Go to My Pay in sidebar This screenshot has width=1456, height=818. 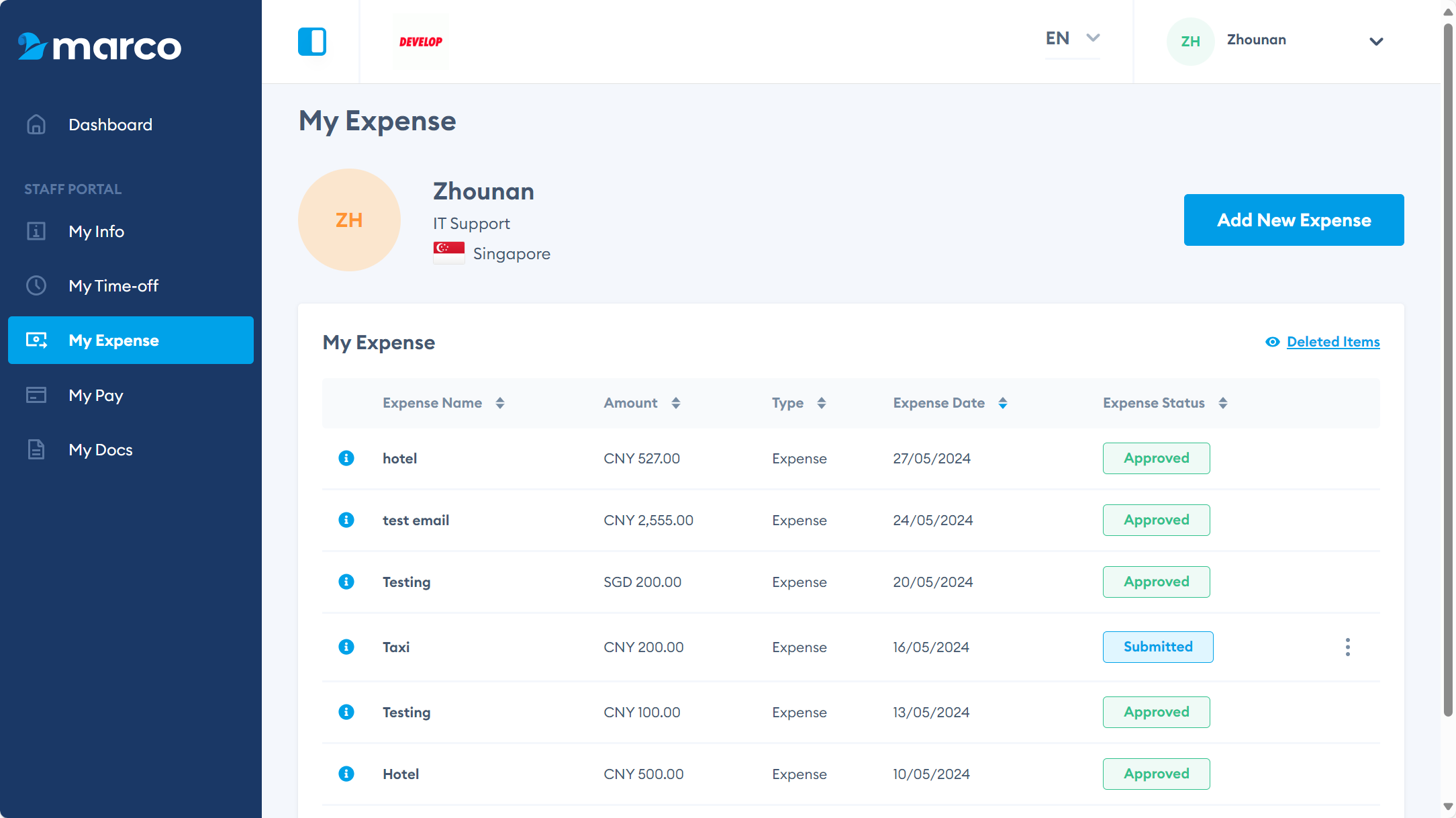pyautogui.click(x=96, y=396)
